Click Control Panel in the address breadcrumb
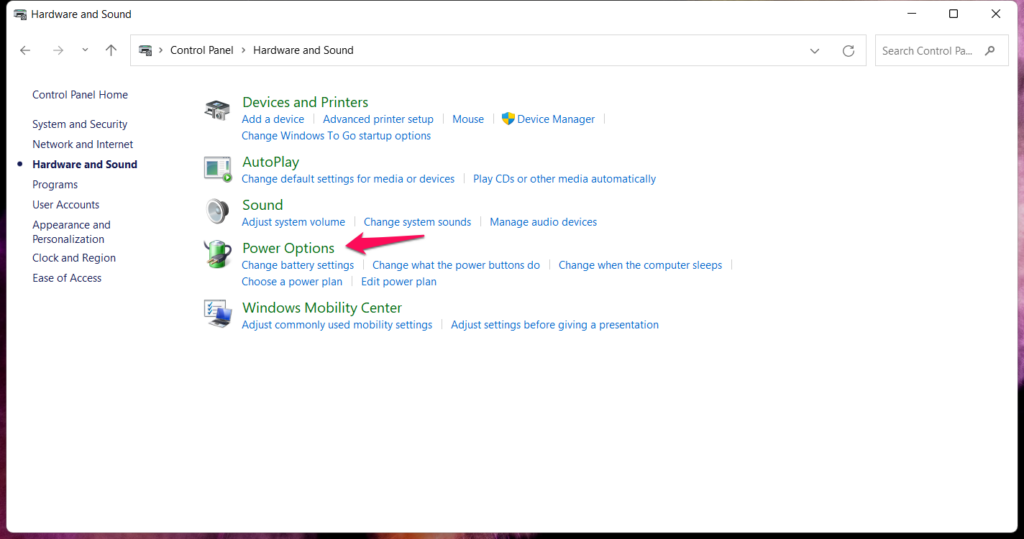 click(201, 50)
